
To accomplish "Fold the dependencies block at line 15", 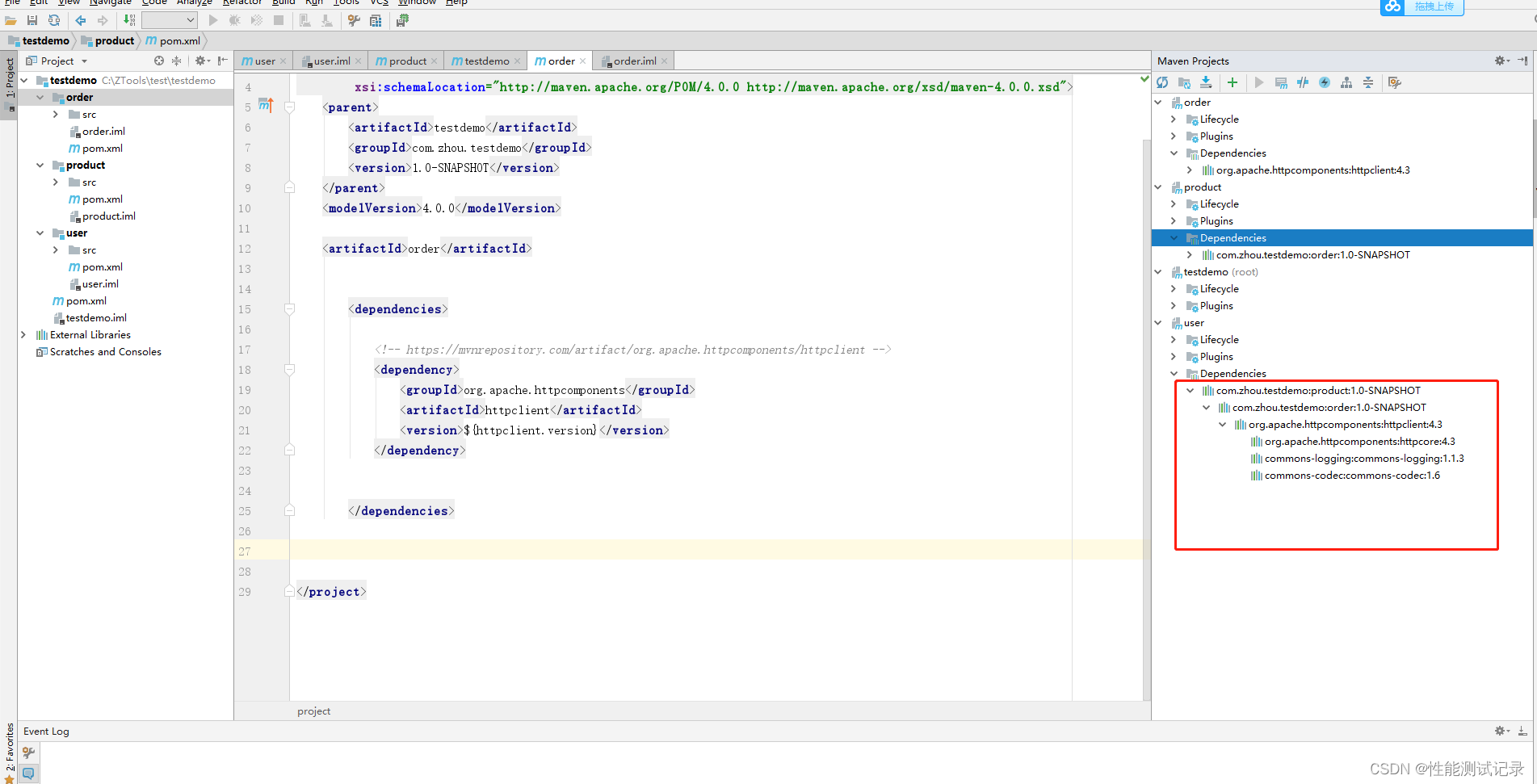I will coord(289,308).
